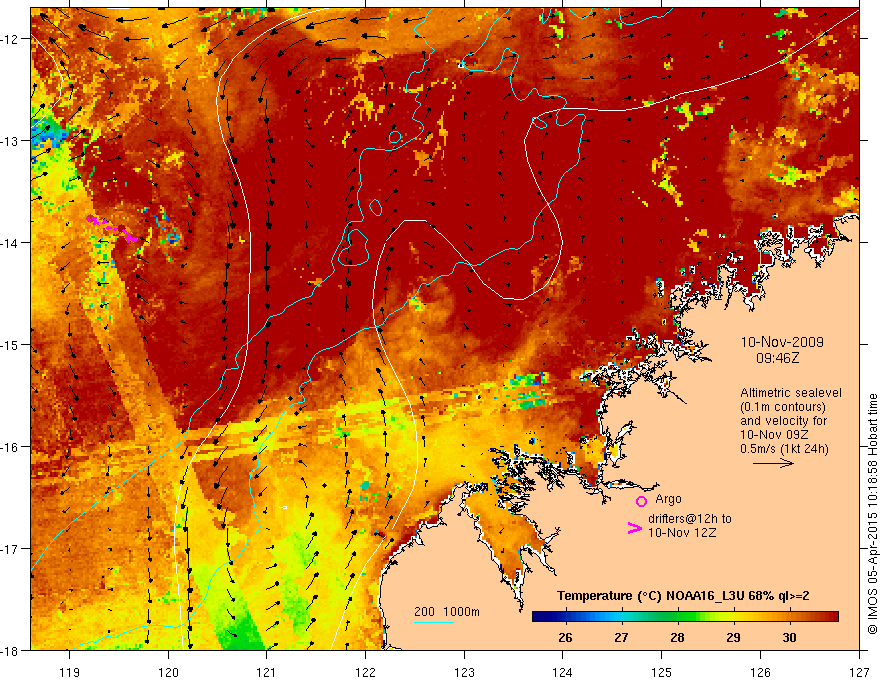Click the 'Temperature (°C) NOAA16_L3U 68% ql>=2' title
This screenshot has width=880, height=680.
click(683, 596)
